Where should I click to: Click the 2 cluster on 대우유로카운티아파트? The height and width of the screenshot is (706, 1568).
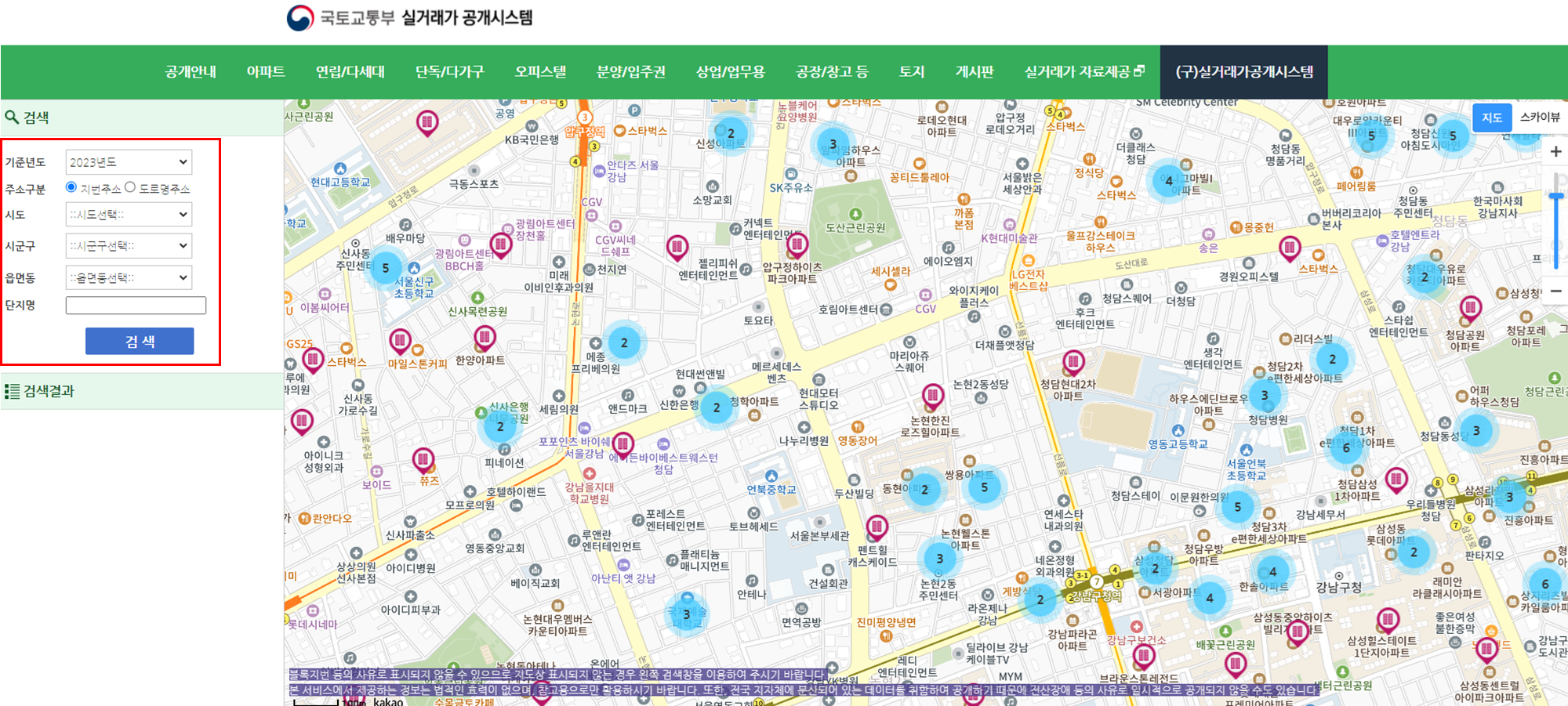[x=1425, y=277]
